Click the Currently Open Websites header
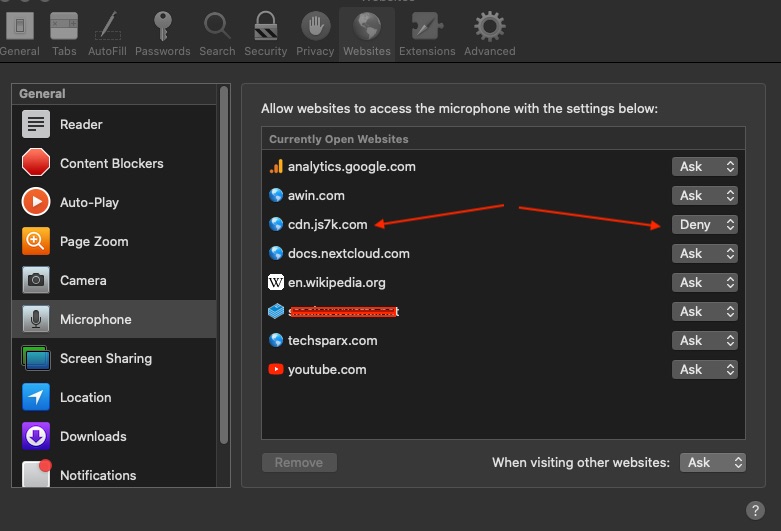 (x=503, y=139)
